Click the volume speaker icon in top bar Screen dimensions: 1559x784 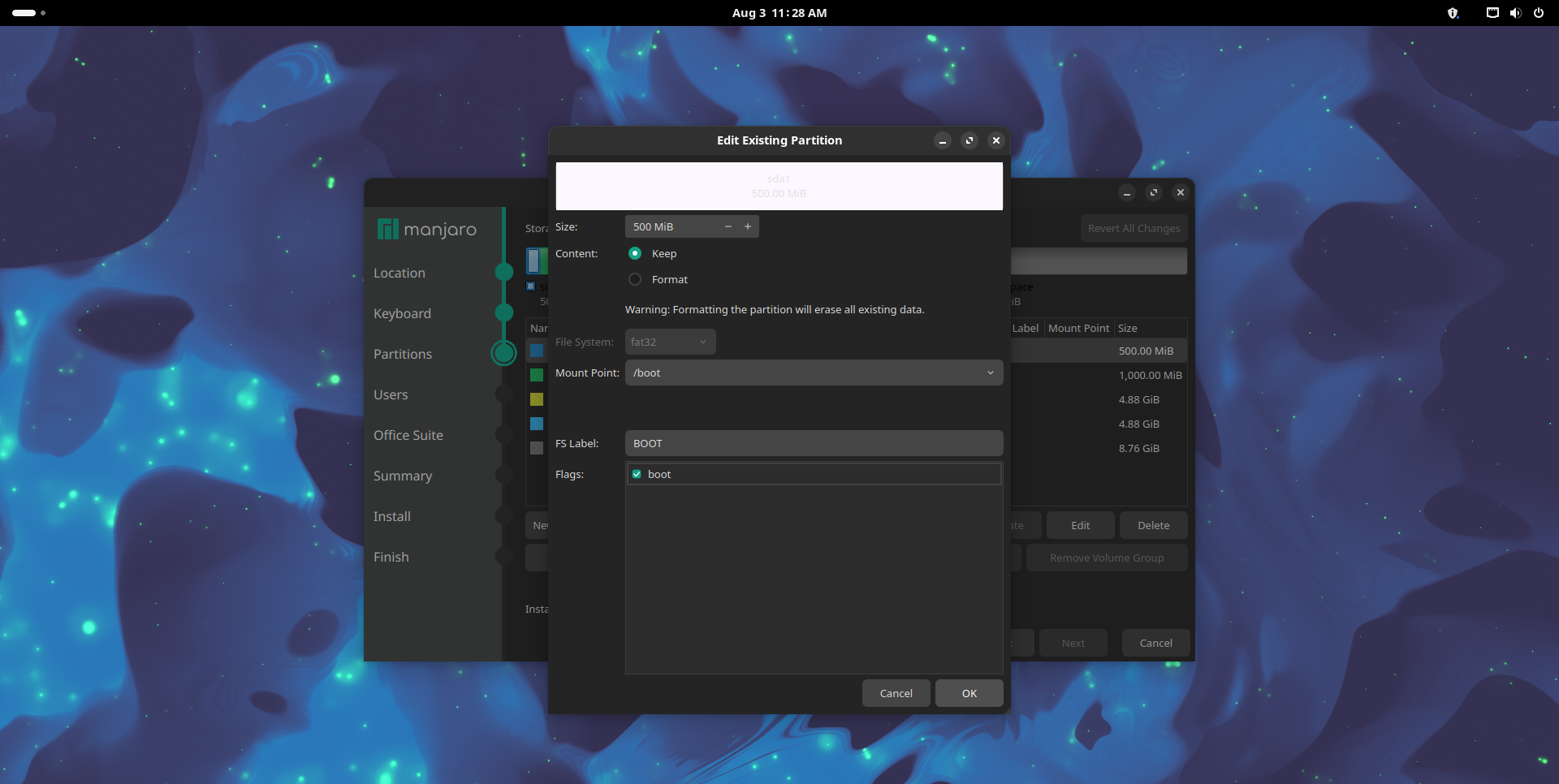tap(1515, 13)
